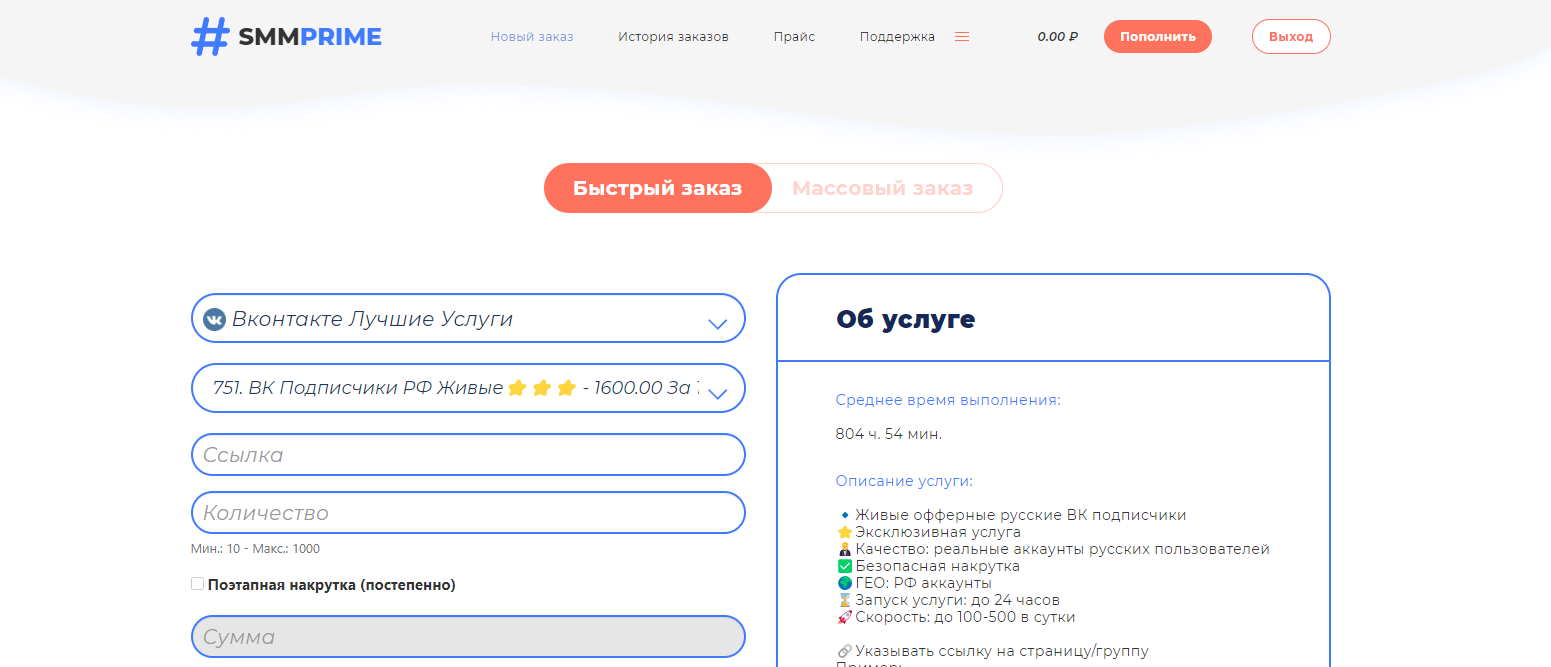Click the Описание услуги label
Image resolution: width=1551 pixels, height=667 pixels.
[x=904, y=481]
